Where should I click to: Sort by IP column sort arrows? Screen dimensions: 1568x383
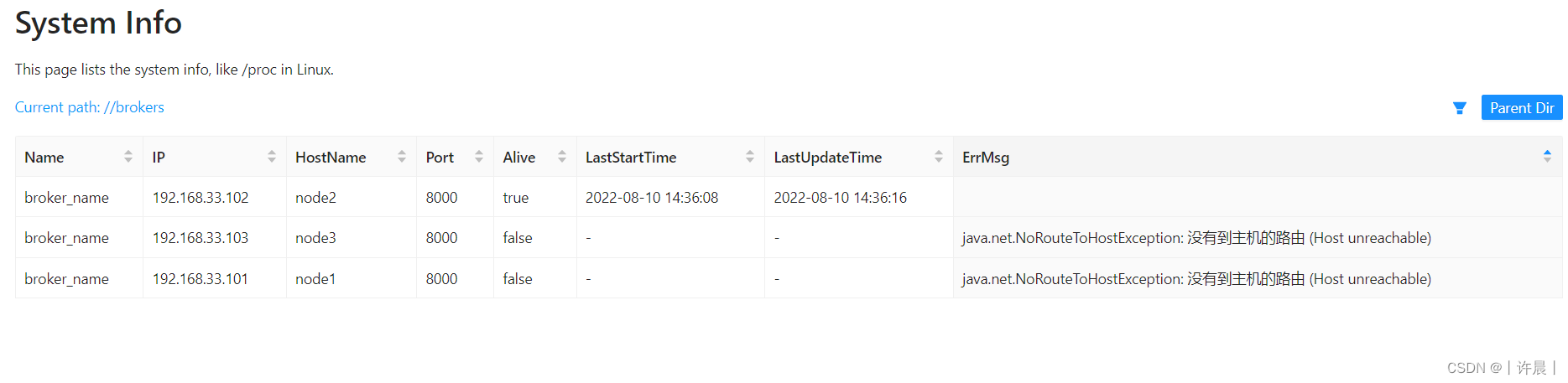pyautogui.click(x=272, y=157)
